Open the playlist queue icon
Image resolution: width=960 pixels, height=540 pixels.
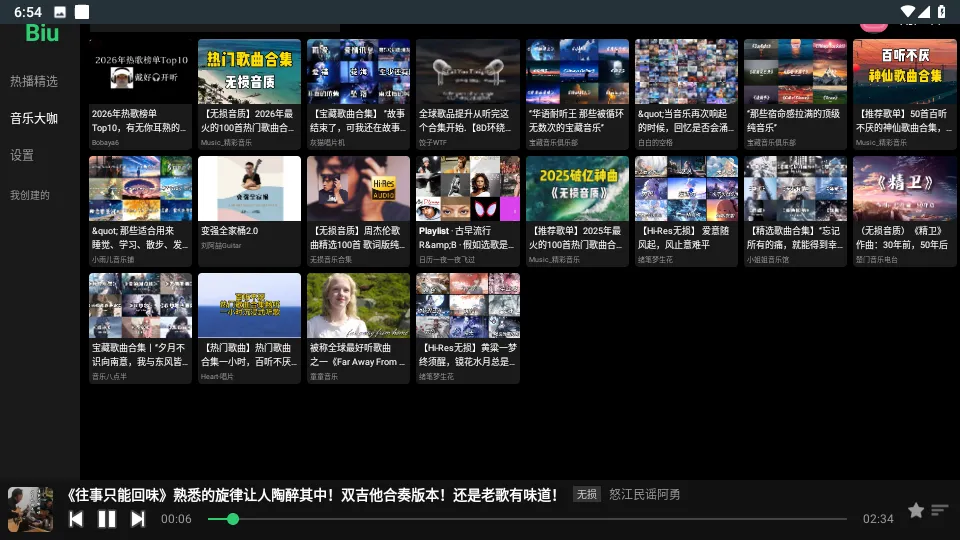[940, 510]
